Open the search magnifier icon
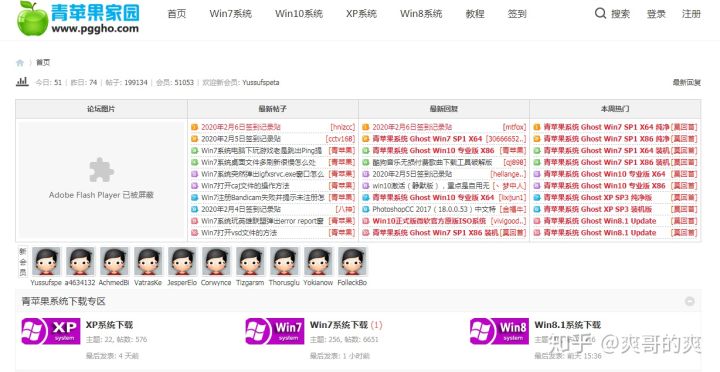This screenshot has height=372, width=720. point(600,13)
